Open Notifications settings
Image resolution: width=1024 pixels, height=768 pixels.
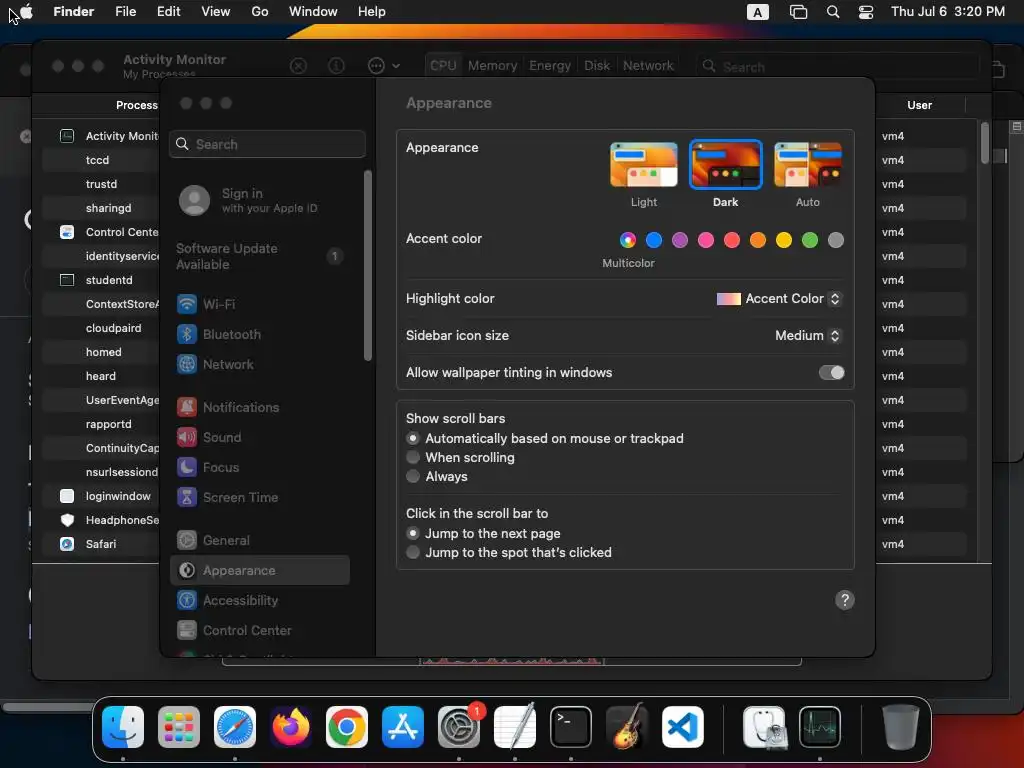click(x=261, y=408)
